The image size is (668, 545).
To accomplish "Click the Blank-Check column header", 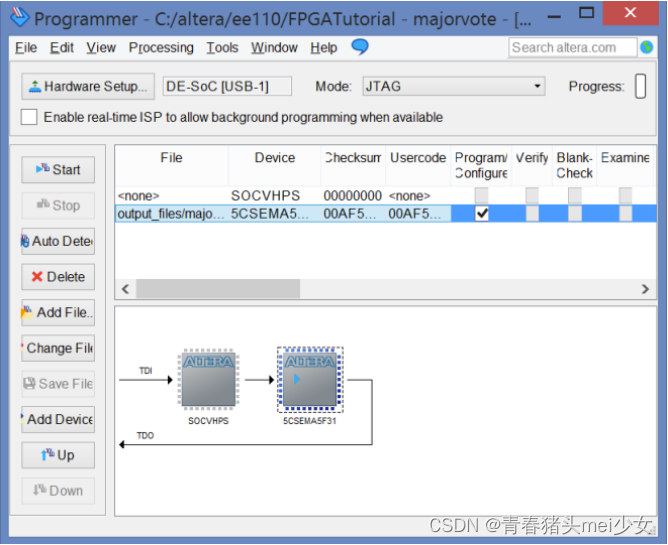I will click(574, 165).
